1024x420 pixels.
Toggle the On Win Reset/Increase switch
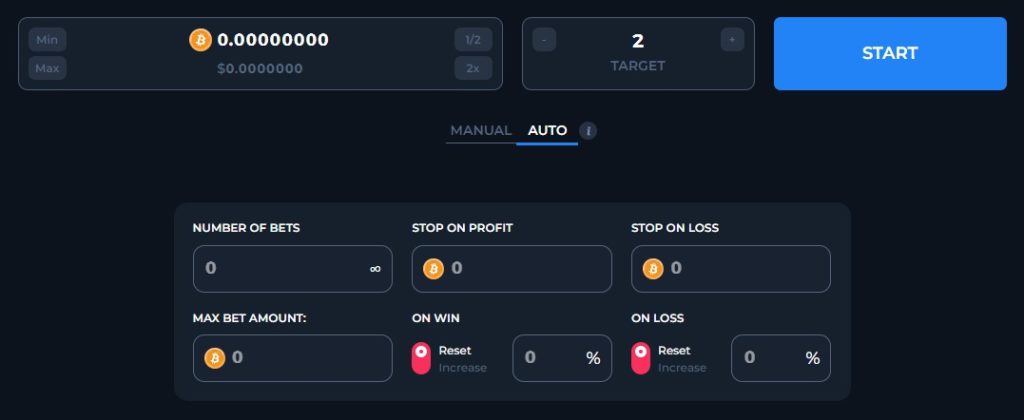421,358
